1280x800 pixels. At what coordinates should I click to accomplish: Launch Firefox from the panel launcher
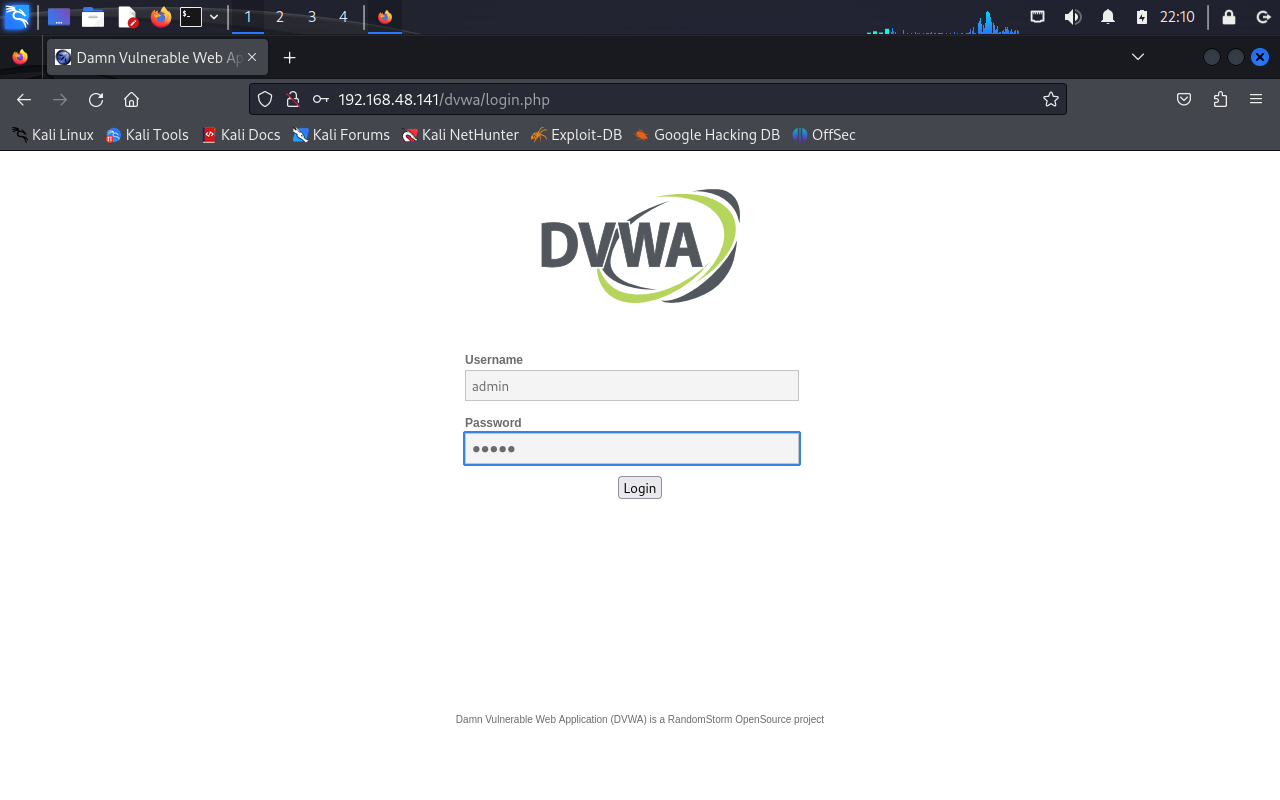(161, 17)
